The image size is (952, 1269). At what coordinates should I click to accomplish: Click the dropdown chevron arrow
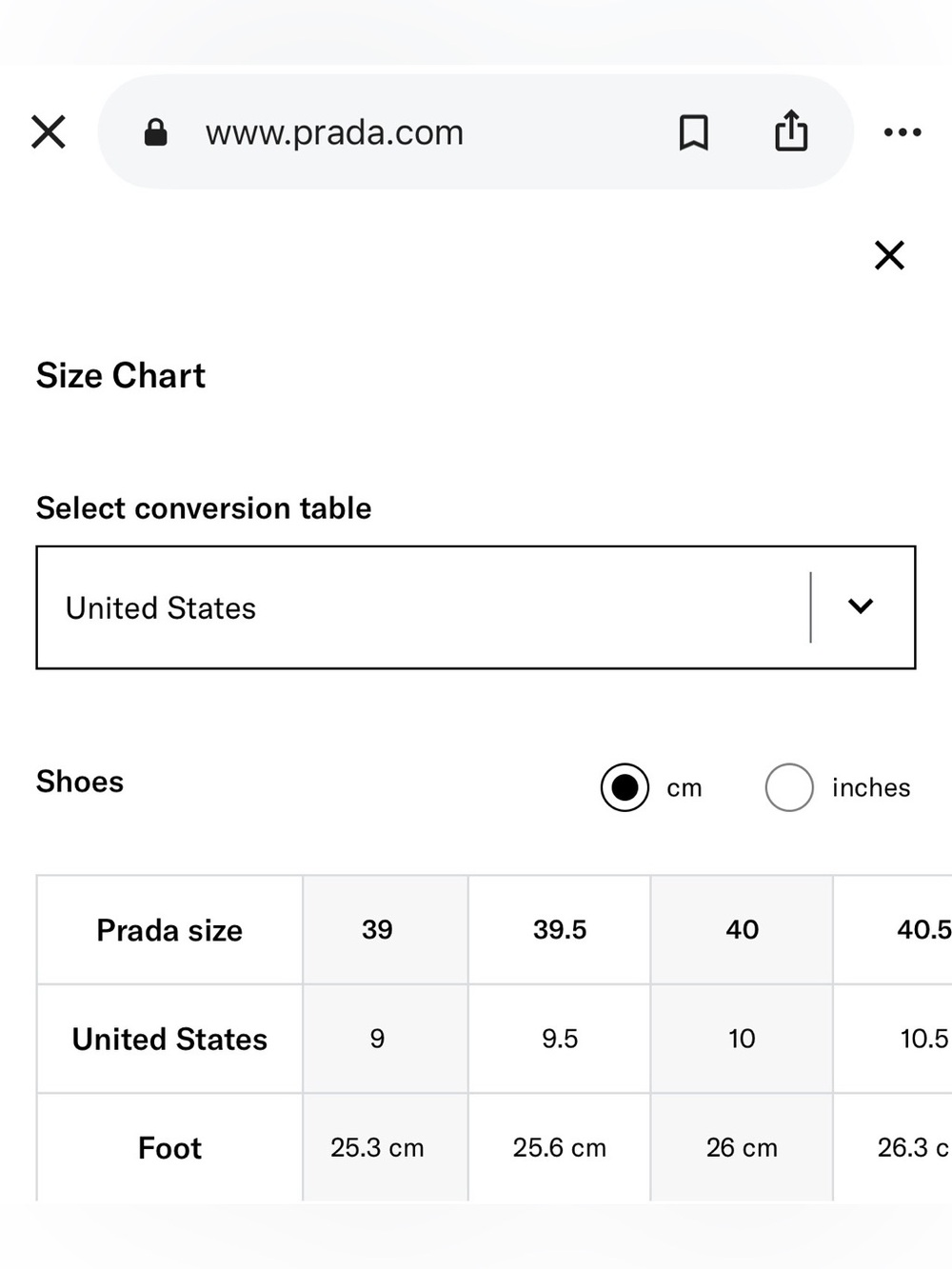[x=861, y=606]
